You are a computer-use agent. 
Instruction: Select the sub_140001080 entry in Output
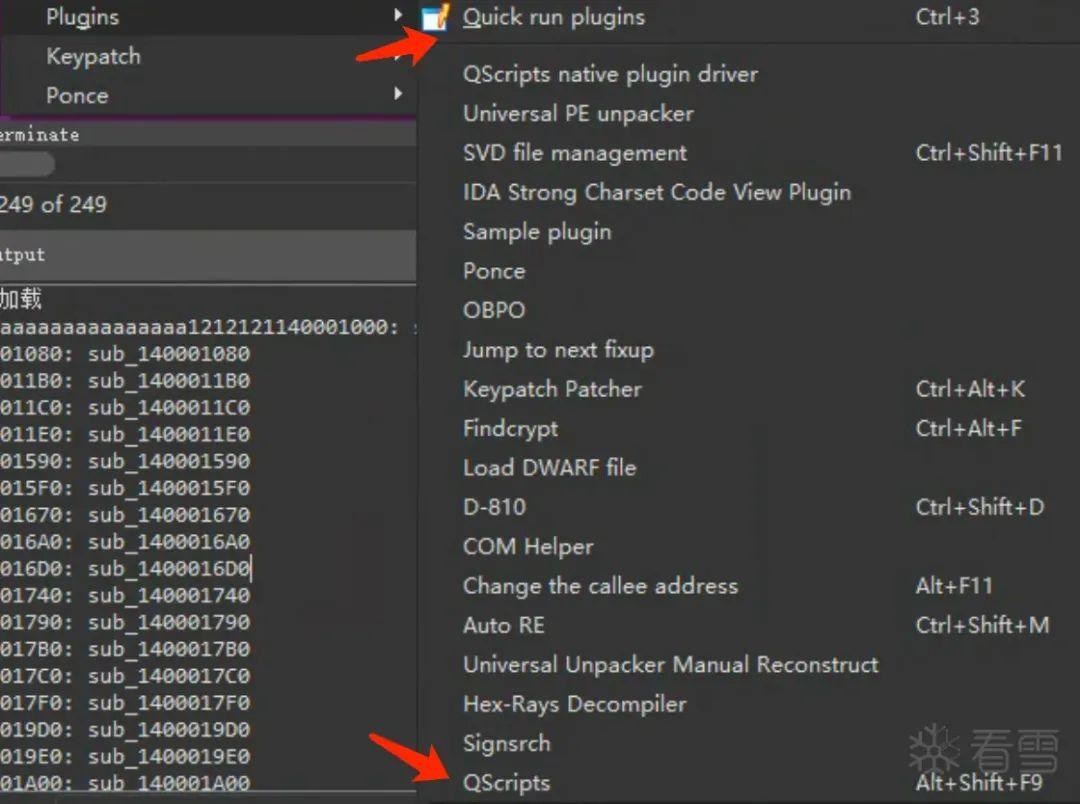[x=130, y=353]
